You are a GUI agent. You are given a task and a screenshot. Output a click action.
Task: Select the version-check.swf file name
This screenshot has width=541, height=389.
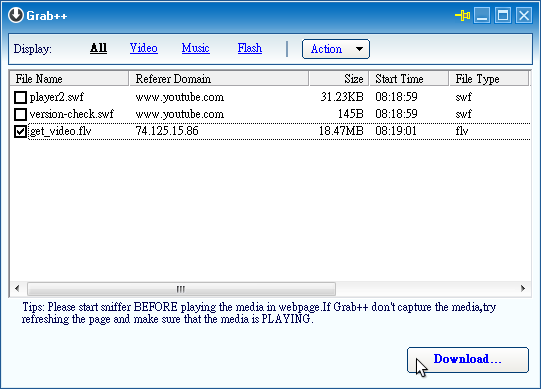coord(71,114)
